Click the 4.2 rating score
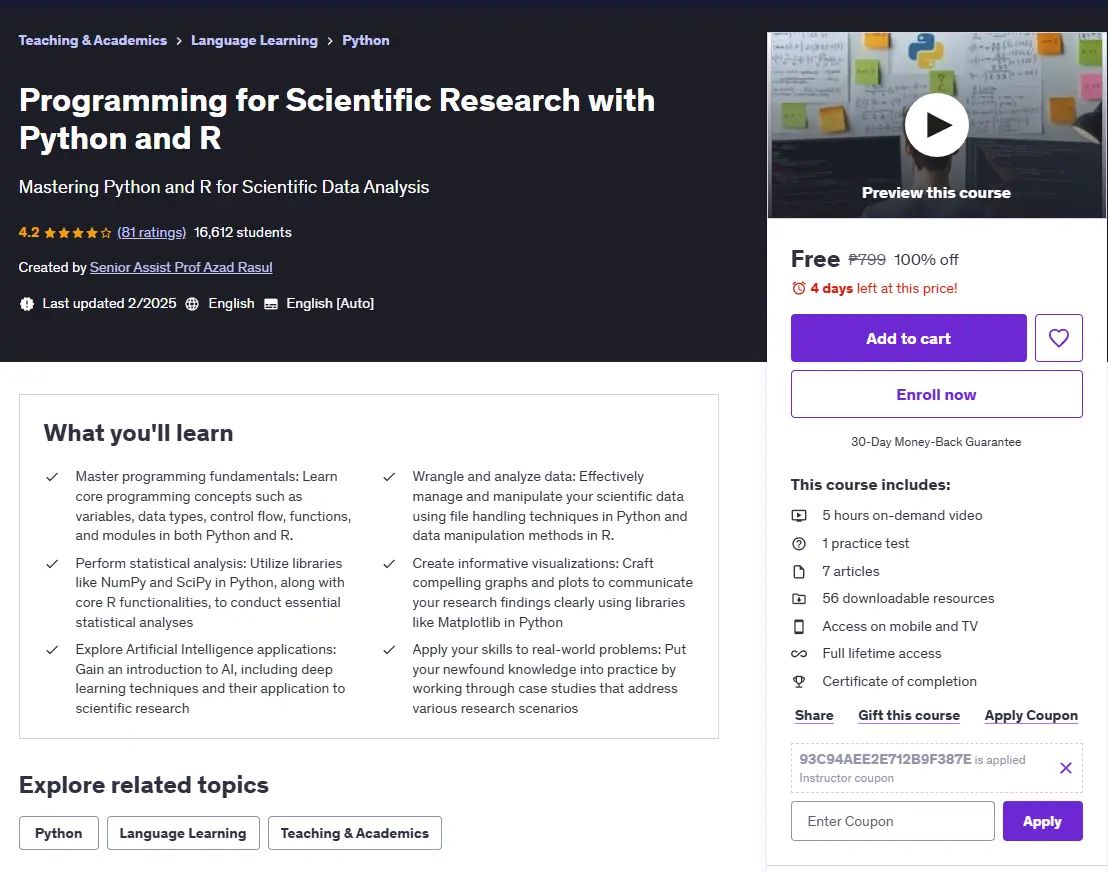 [x=29, y=232]
